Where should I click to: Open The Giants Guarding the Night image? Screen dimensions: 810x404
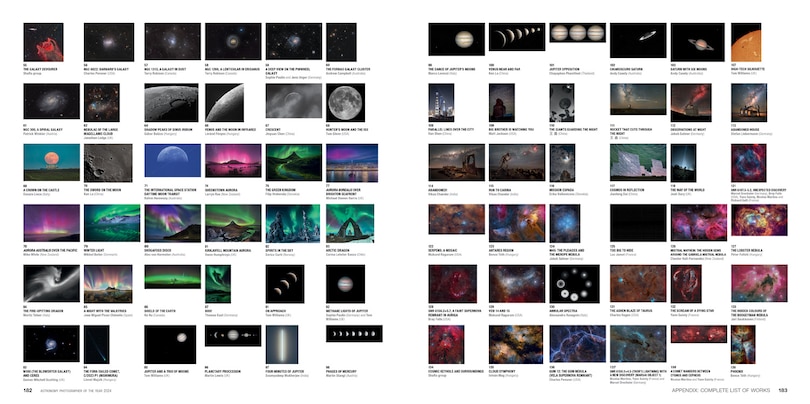pyautogui.click(x=562, y=103)
